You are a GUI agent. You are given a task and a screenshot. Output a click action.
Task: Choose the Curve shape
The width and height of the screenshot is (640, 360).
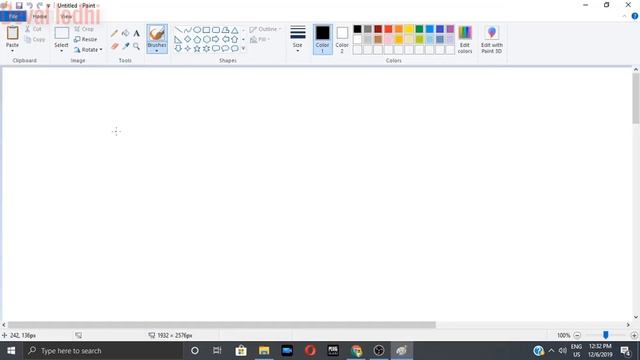[187, 30]
